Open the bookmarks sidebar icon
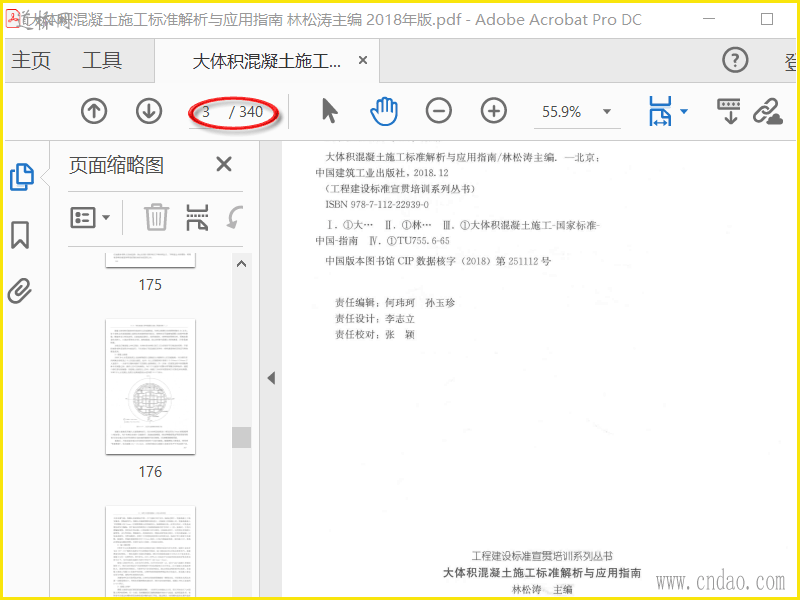 (20, 235)
